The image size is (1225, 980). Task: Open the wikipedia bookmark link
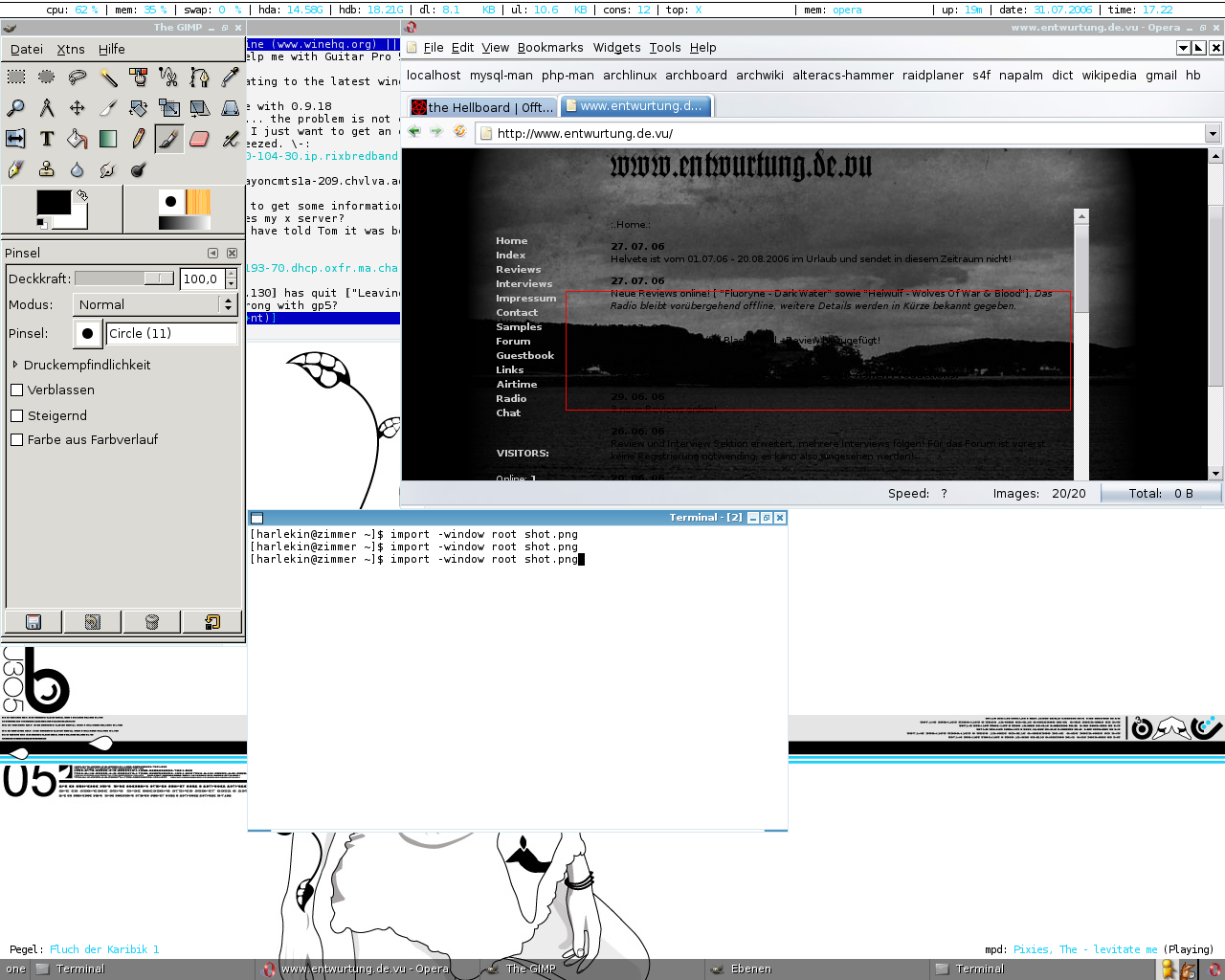point(1109,76)
